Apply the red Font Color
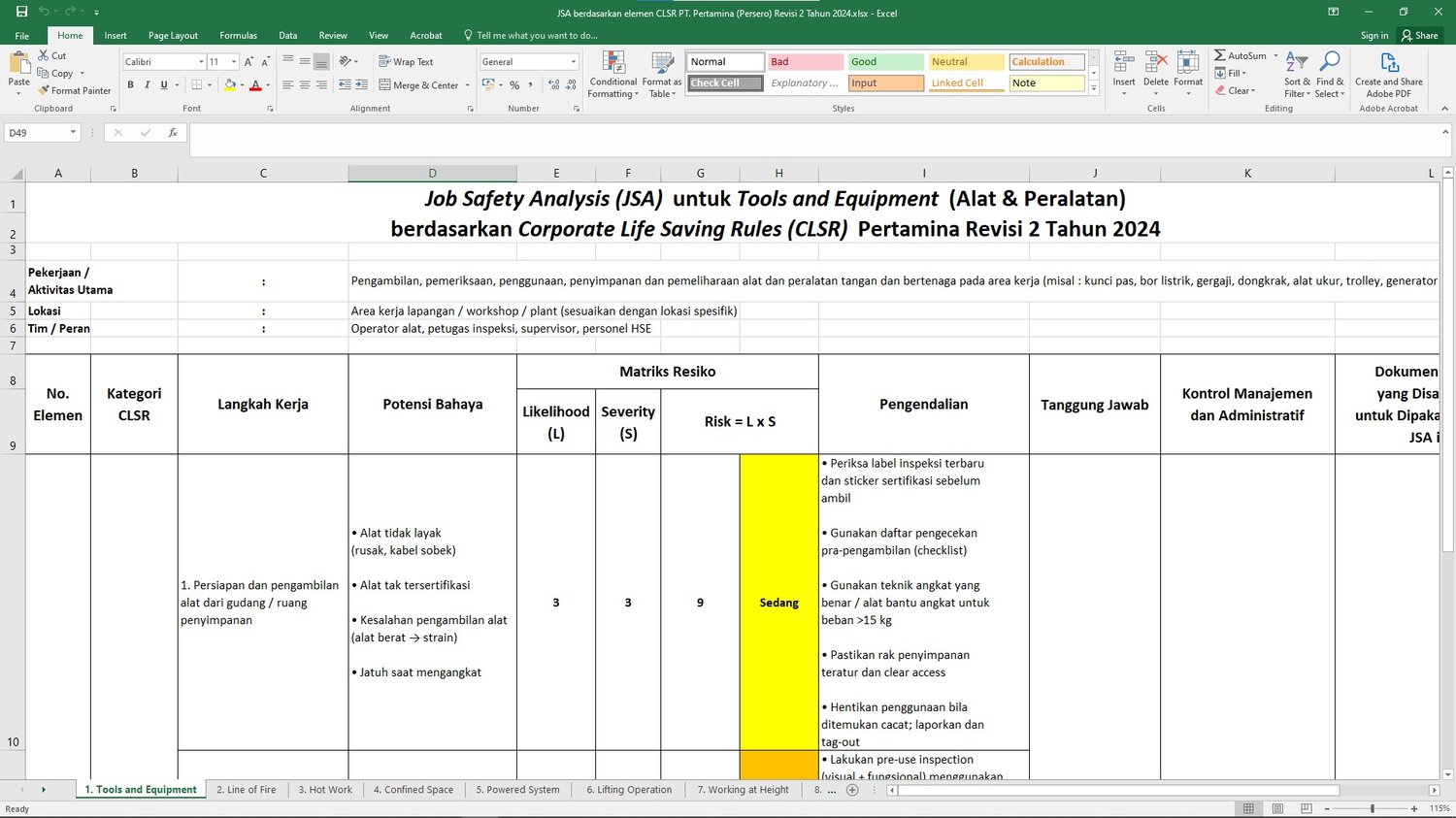The image size is (1456, 818). pyautogui.click(x=255, y=85)
